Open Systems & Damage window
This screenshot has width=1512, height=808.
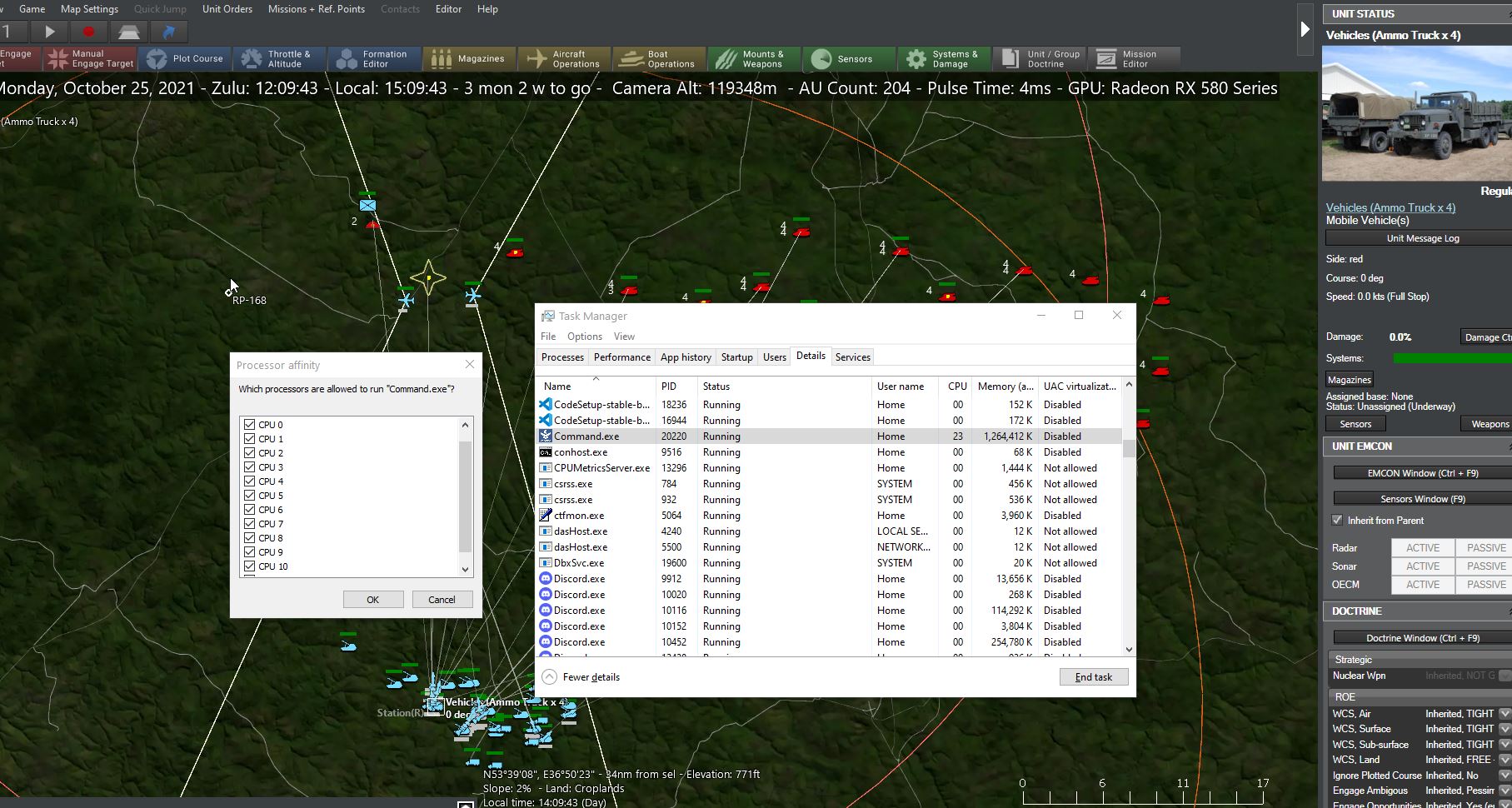tap(942, 59)
